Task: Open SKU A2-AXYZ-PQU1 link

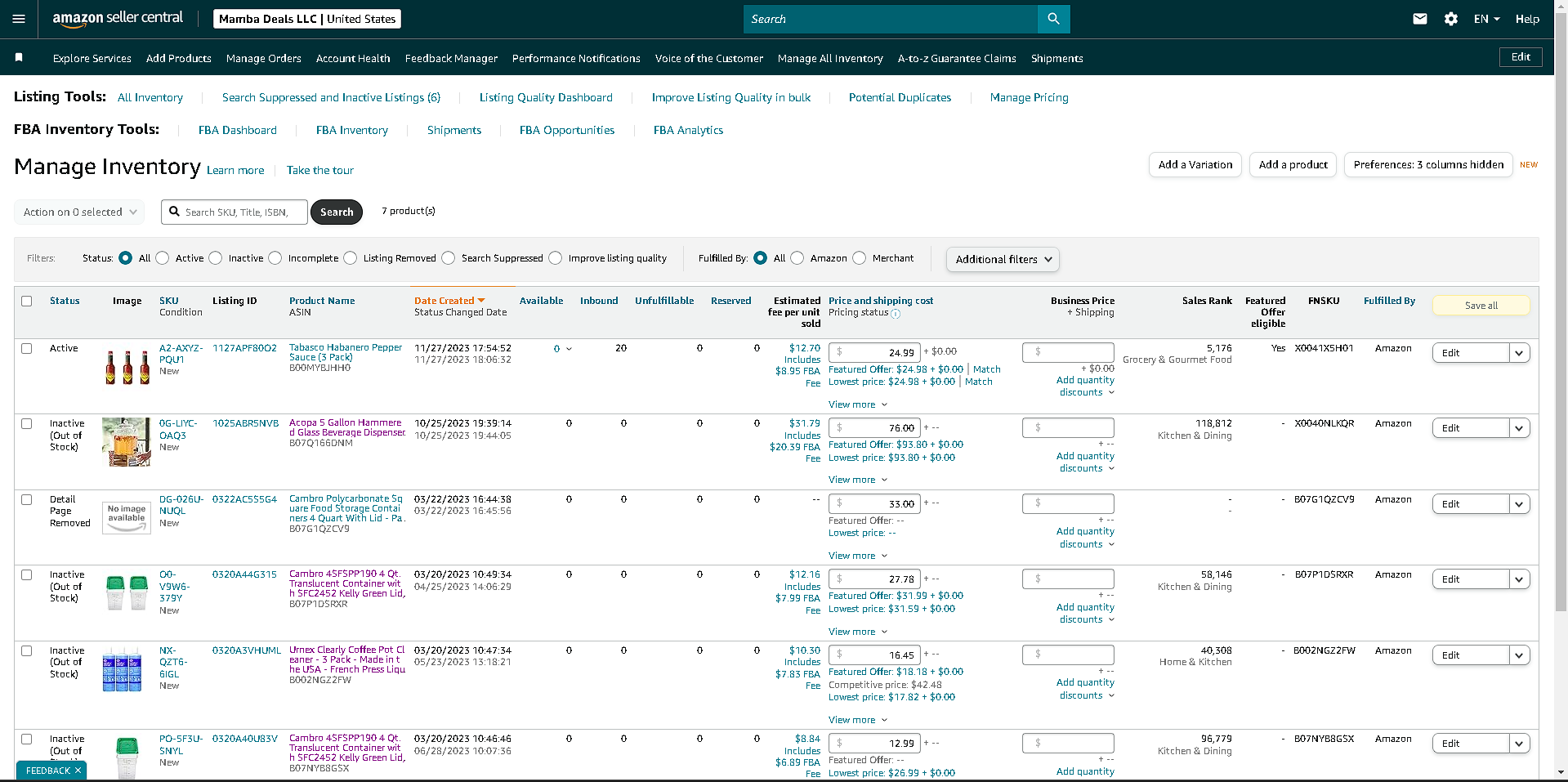Action: 181,354
